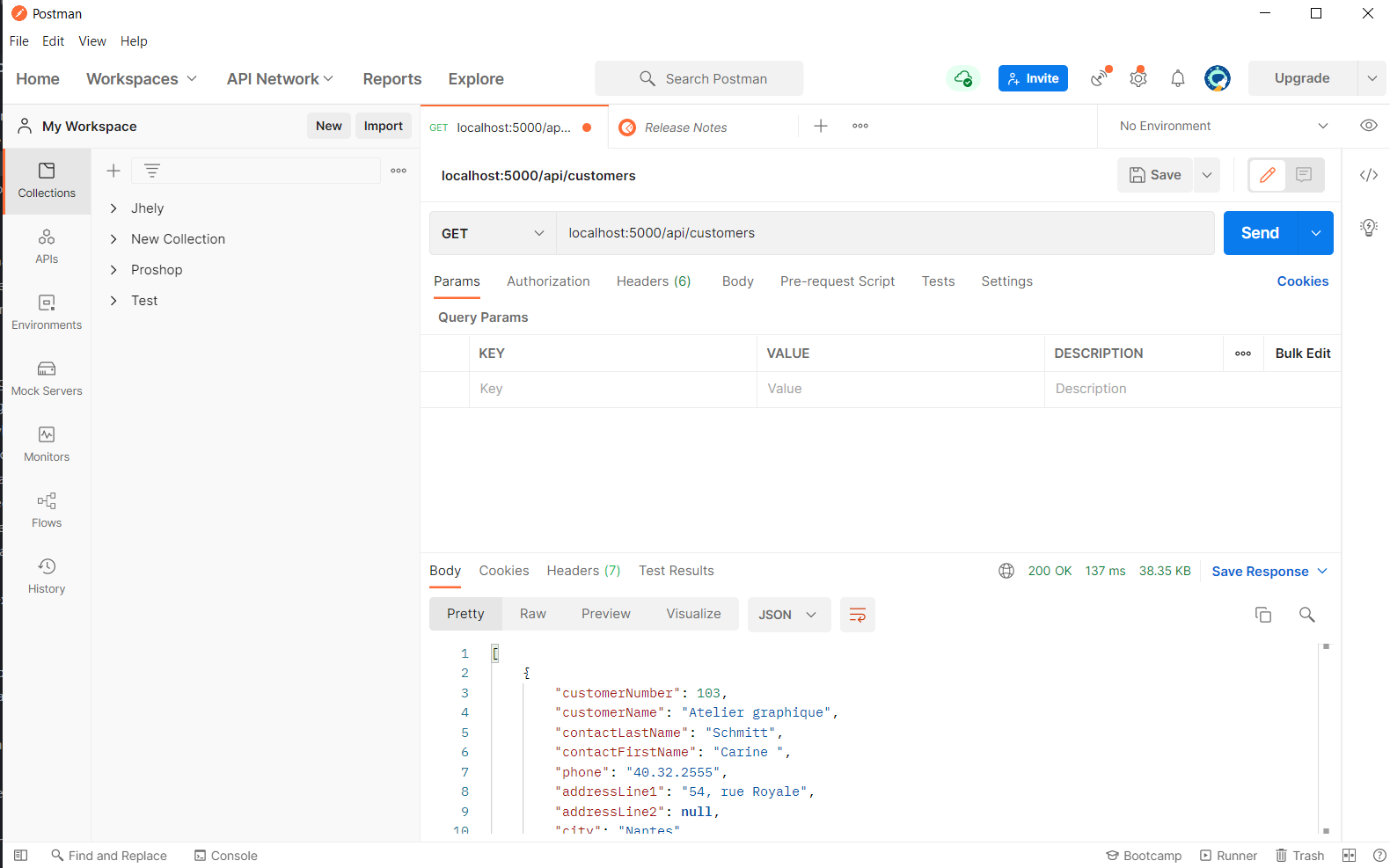Open the Save options dropdown arrow
The height and width of the screenshot is (868, 1390).
point(1207,175)
